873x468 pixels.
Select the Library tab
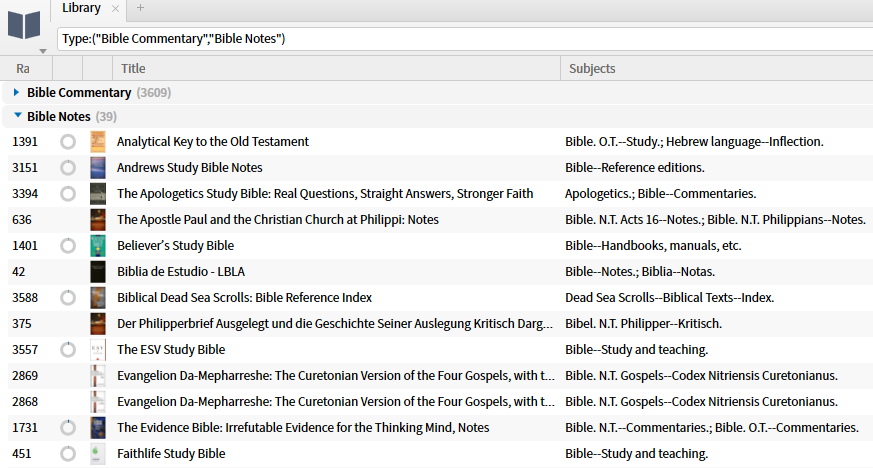point(81,9)
